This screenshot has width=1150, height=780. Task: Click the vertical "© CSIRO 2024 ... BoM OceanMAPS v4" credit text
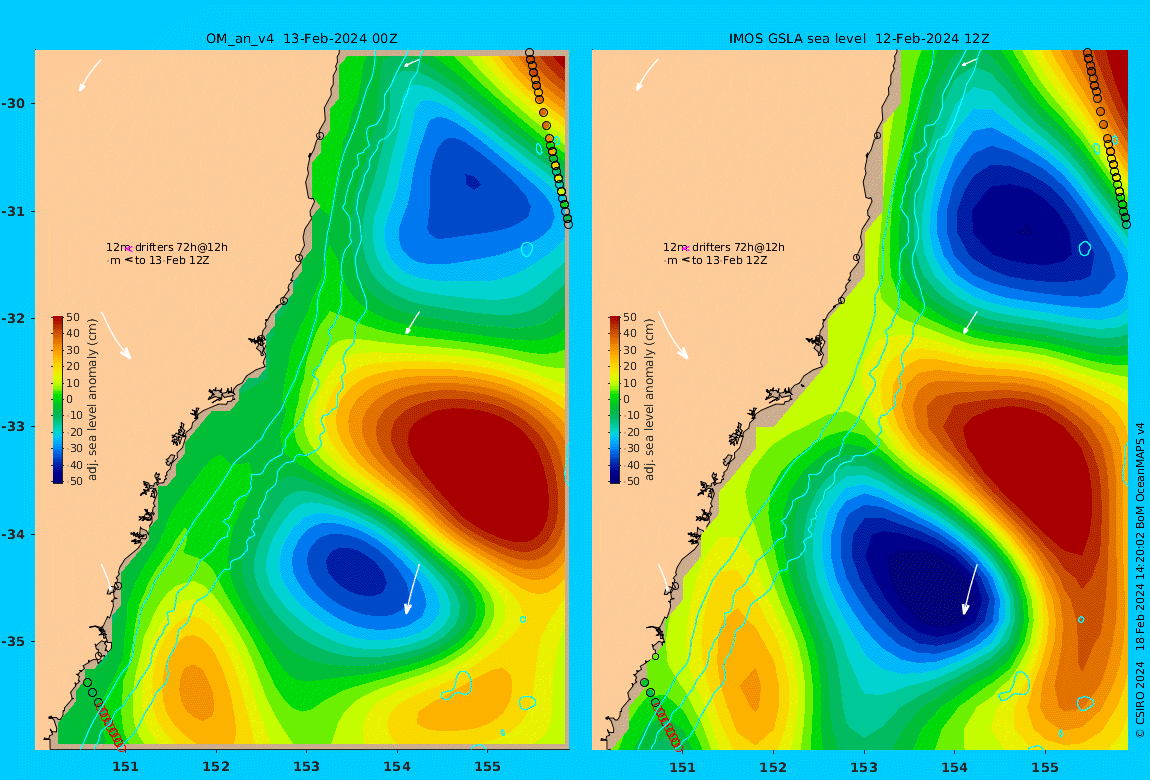[1140, 580]
